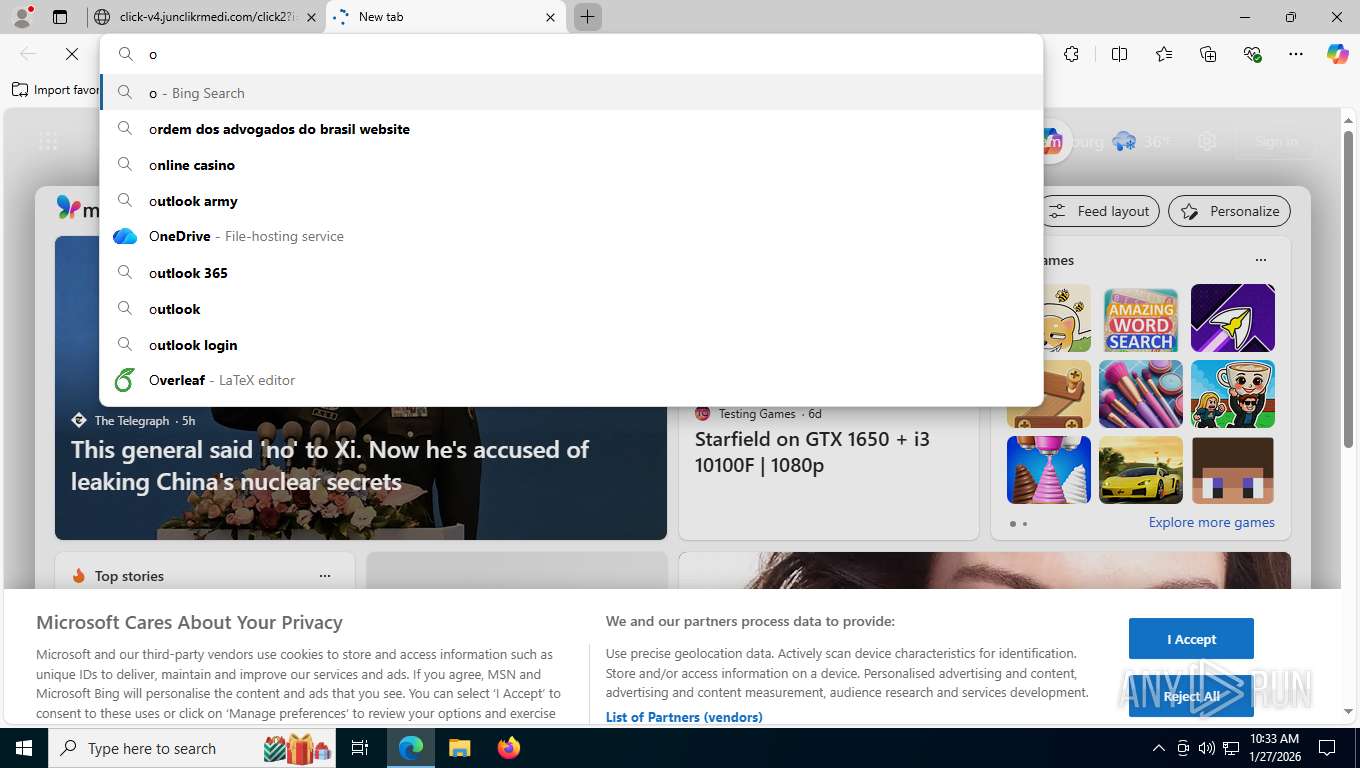Open the rocket game thumbnail

click(x=1232, y=318)
